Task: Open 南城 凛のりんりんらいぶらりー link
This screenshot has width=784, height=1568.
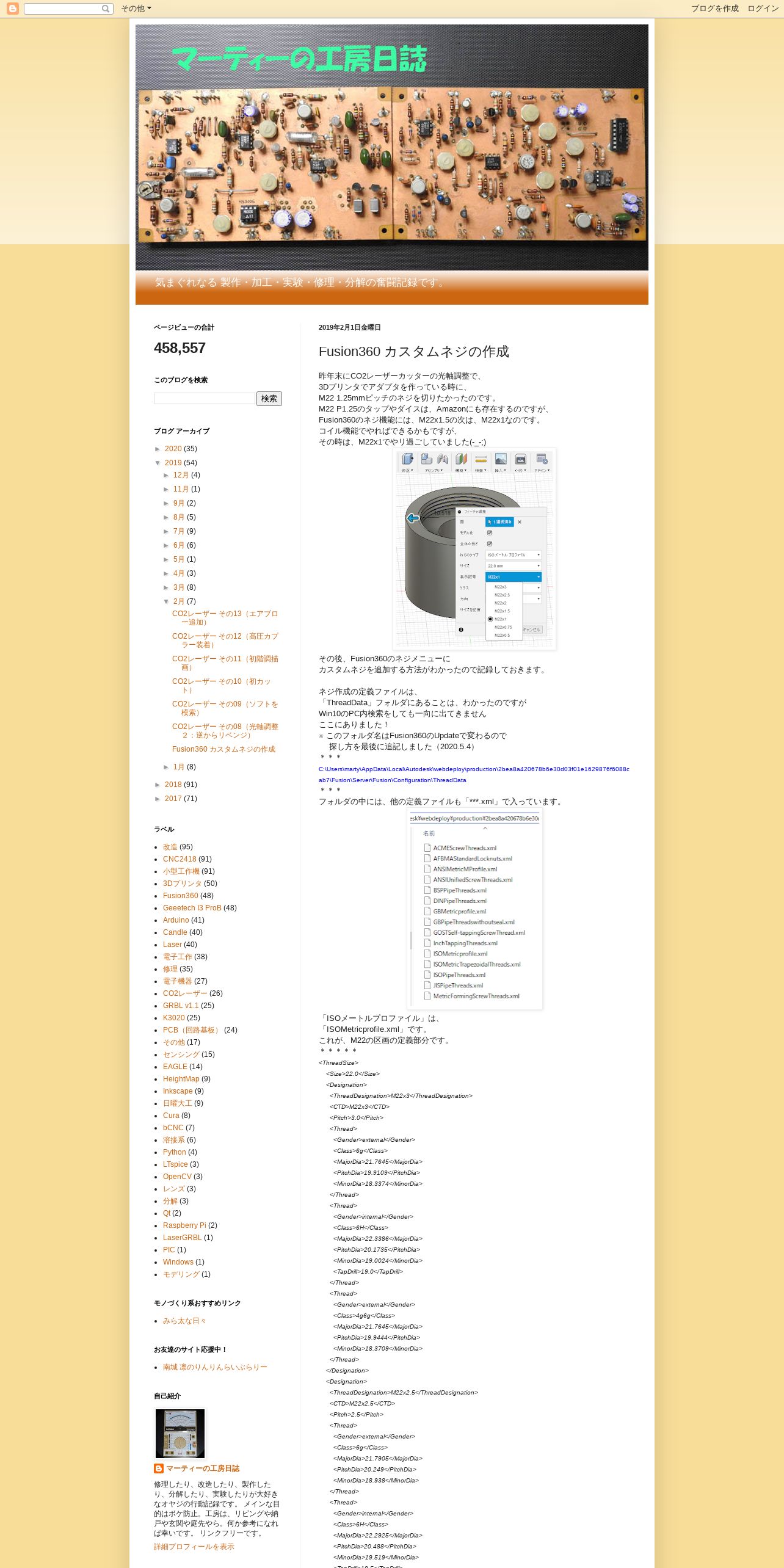Action: pos(215,1367)
